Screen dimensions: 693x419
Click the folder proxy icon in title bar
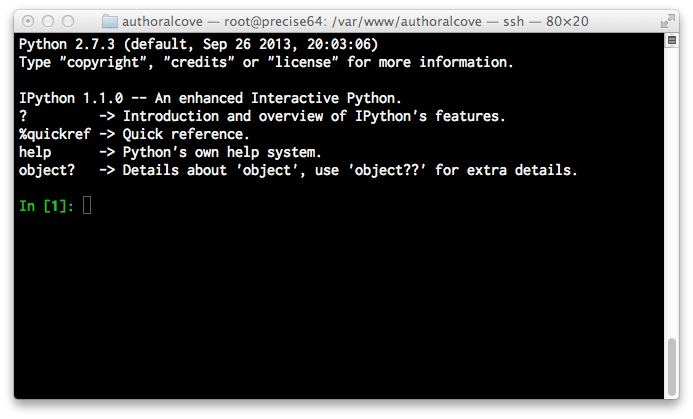[x=109, y=21]
